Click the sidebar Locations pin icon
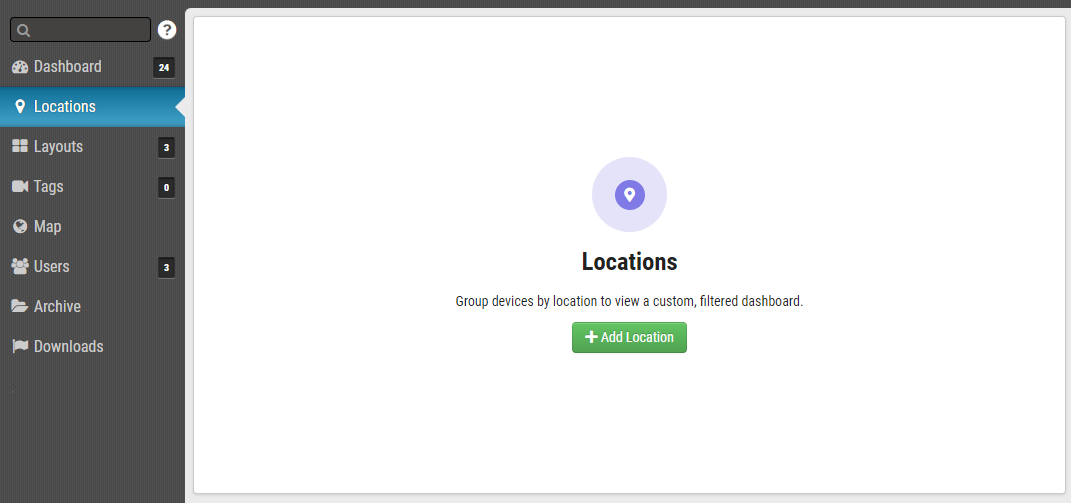The width and height of the screenshot is (1071, 503). [x=20, y=107]
